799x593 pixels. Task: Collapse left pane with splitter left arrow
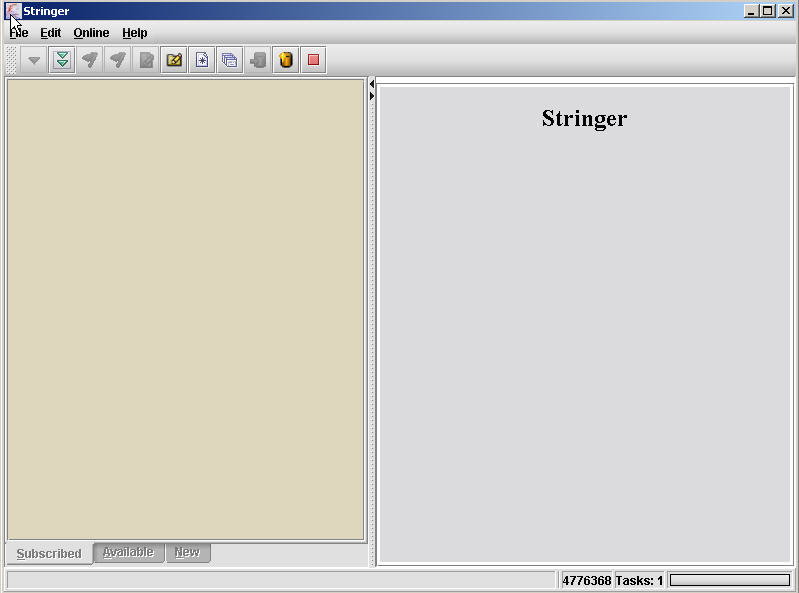[371, 84]
